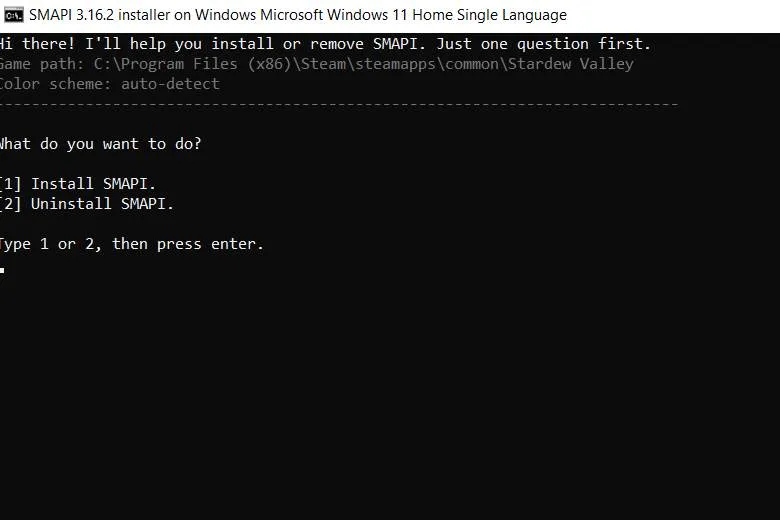The width and height of the screenshot is (780, 520).
Task: Click the "[1] Install SMAPI." option line
Action: click(78, 184)
